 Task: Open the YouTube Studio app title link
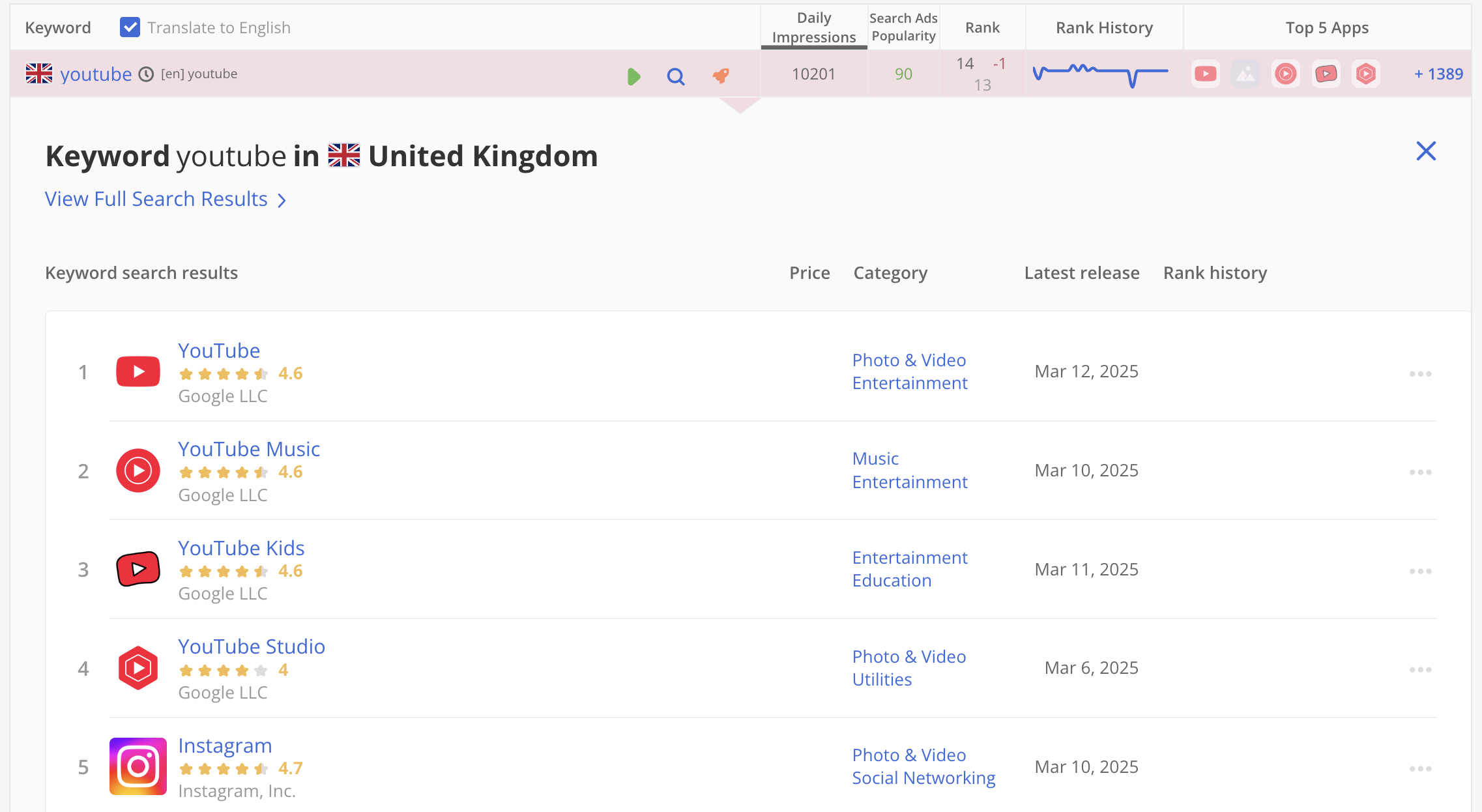coord(252,646)
